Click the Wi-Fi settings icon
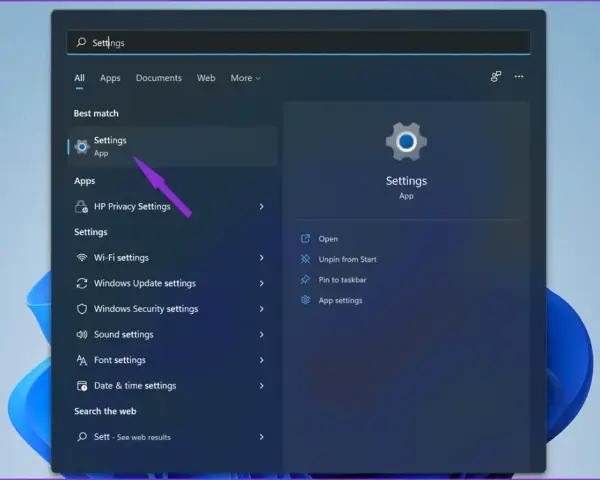This screenshot has height=480, width=600. coord(82,258)
